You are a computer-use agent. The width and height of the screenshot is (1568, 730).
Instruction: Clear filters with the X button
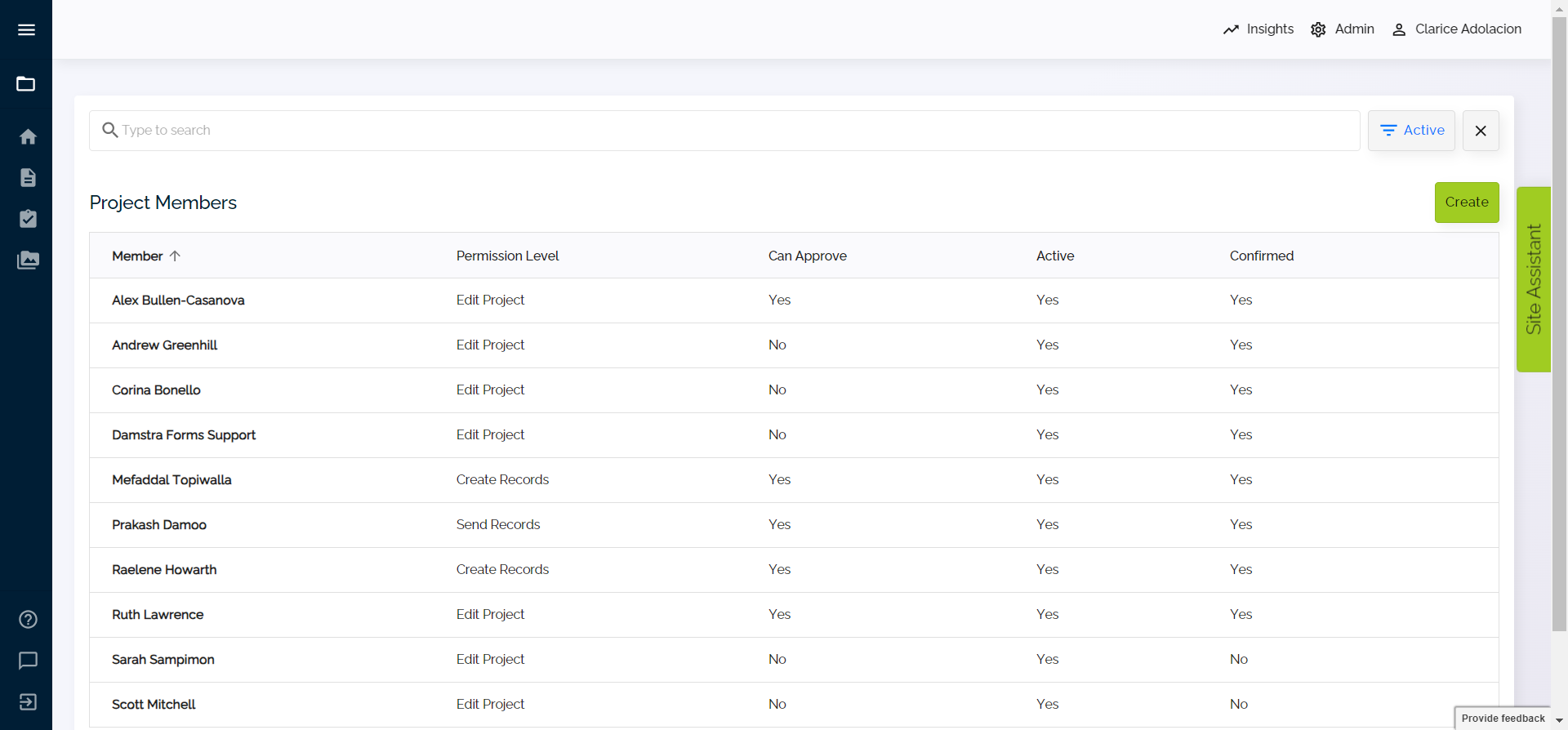click(x=1481, y=131)
